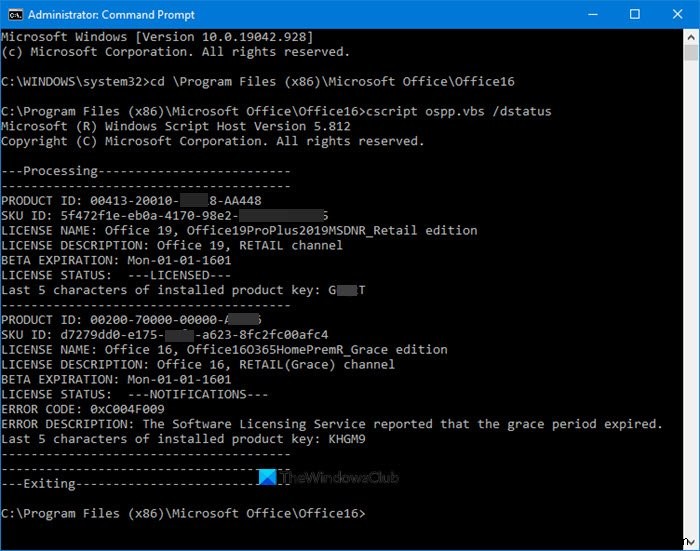Minimize the Command Prompt window
The height and width of the screenshot is (551, 700).
click(593, 14)
